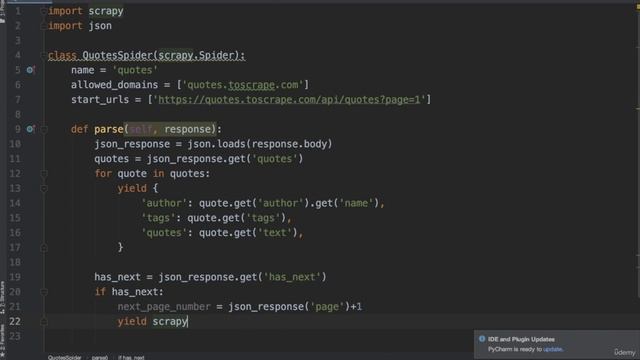Click the 'toscrape' word in allowed_domains

[251, 85]
